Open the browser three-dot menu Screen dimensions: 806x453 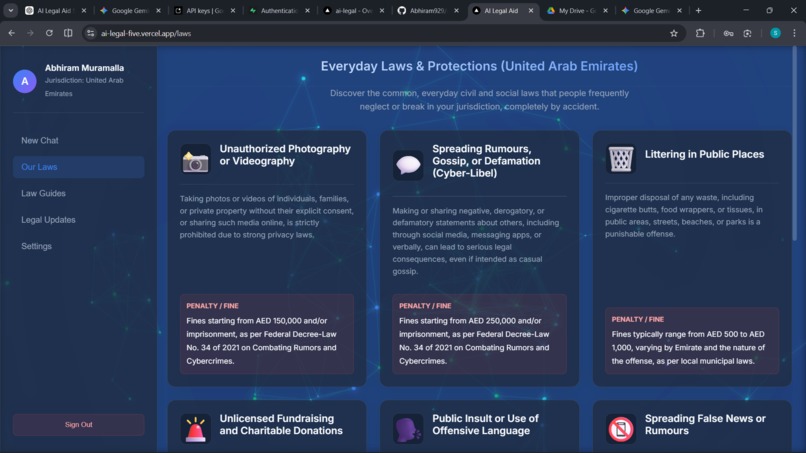coord(794,33)
